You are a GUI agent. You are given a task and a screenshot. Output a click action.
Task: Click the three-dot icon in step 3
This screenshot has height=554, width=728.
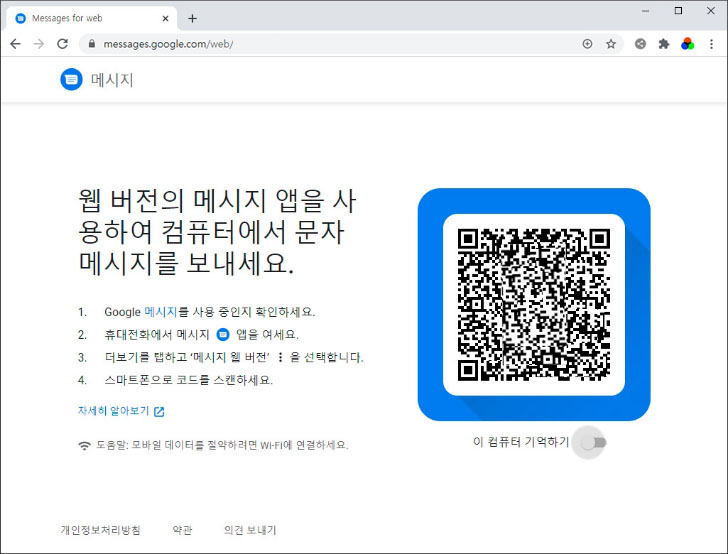coord(280,357)
